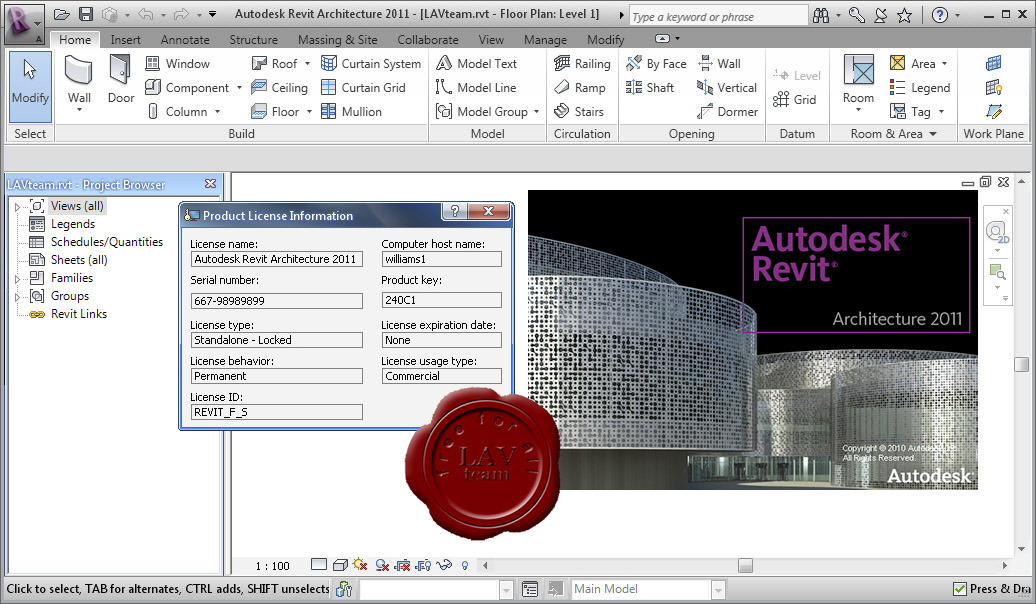Pick the Ceiling tool
This screenshot has width=1036, height=604.
point(279,87)
